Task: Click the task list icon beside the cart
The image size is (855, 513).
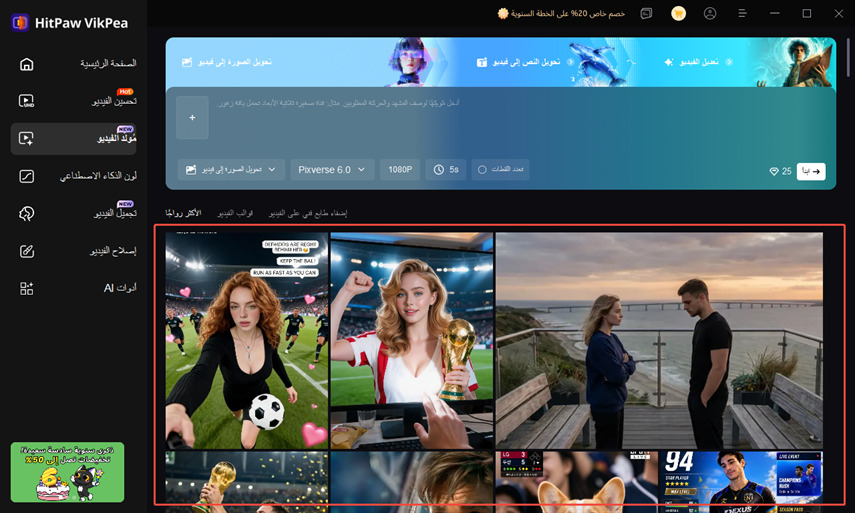Action: [x=646, y=14]
